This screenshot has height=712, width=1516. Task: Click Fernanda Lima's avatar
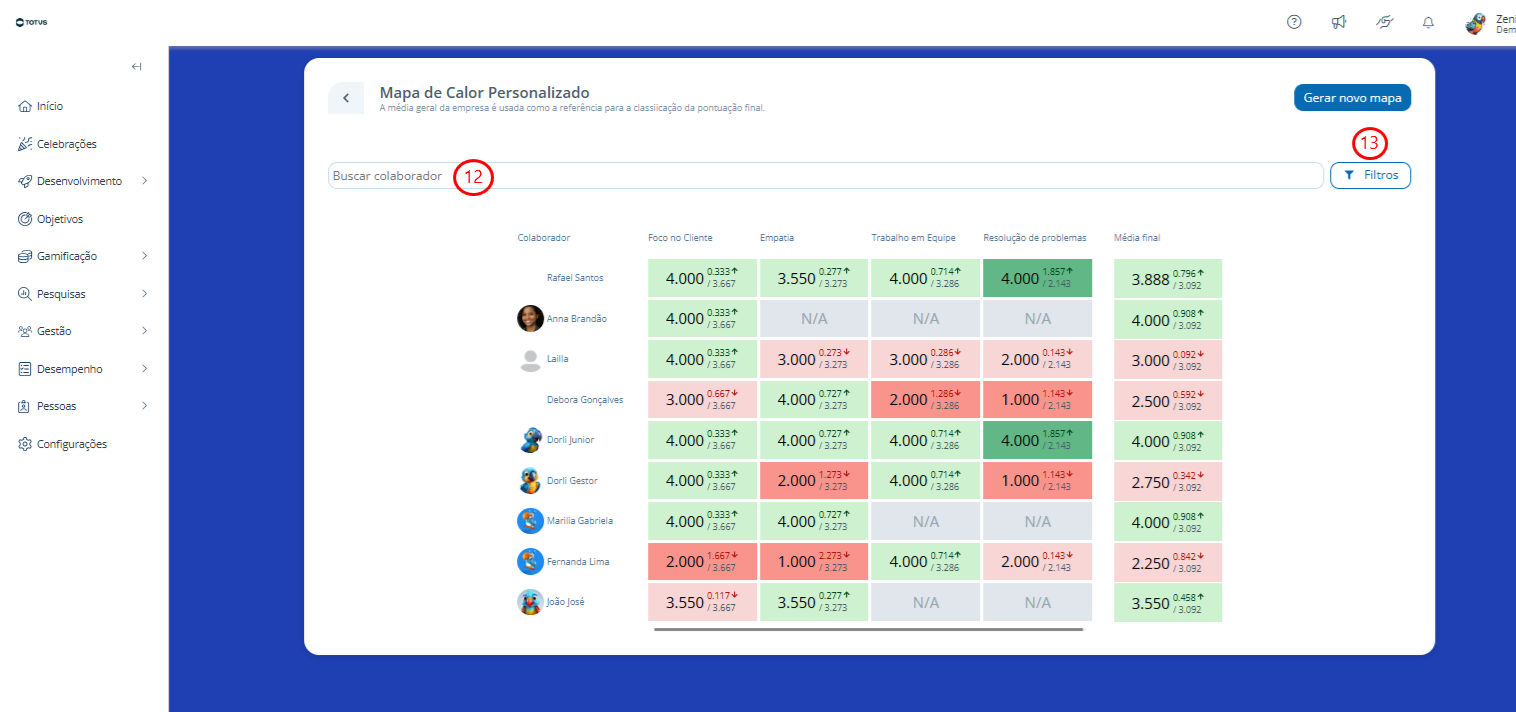[x=530, y=561]
